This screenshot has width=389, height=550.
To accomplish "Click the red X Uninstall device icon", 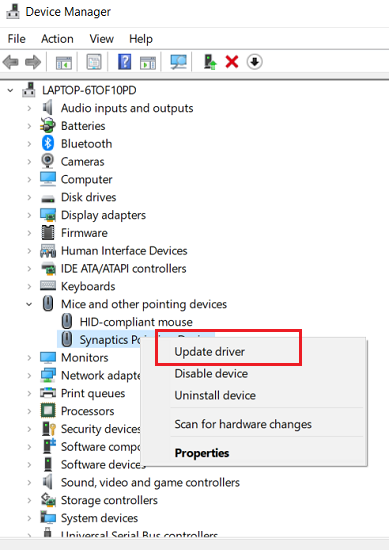I will 232,62.
